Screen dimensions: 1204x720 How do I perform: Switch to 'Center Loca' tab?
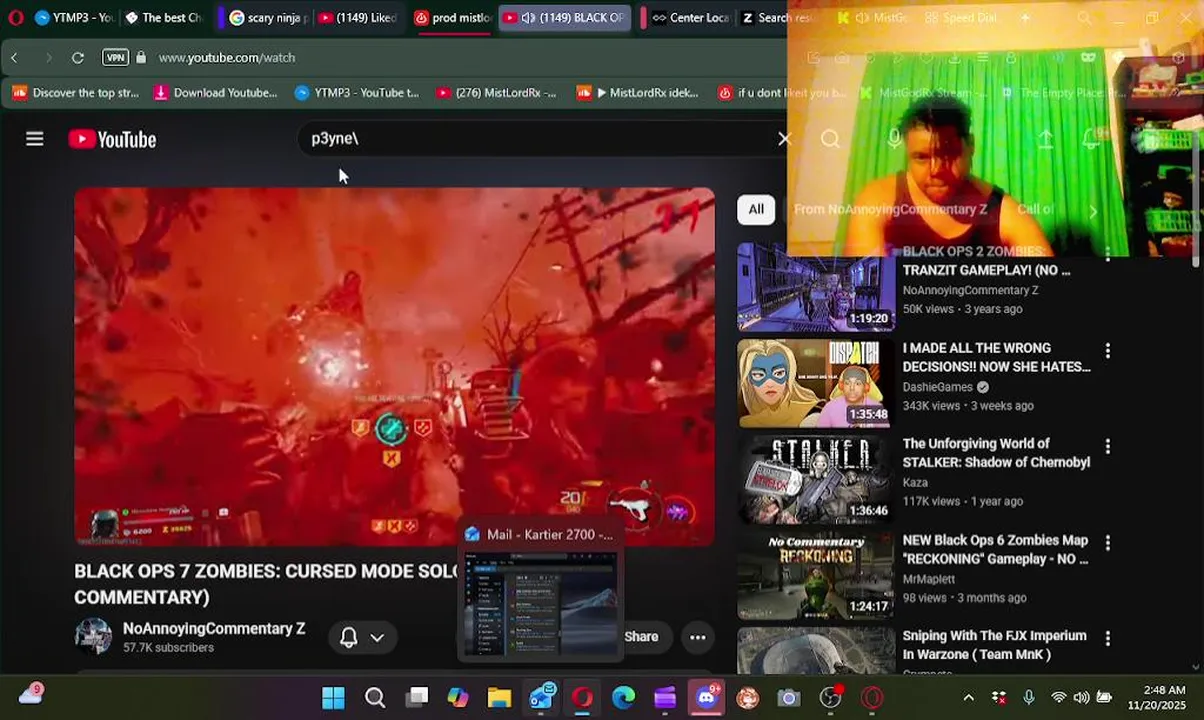coord(690,18)
